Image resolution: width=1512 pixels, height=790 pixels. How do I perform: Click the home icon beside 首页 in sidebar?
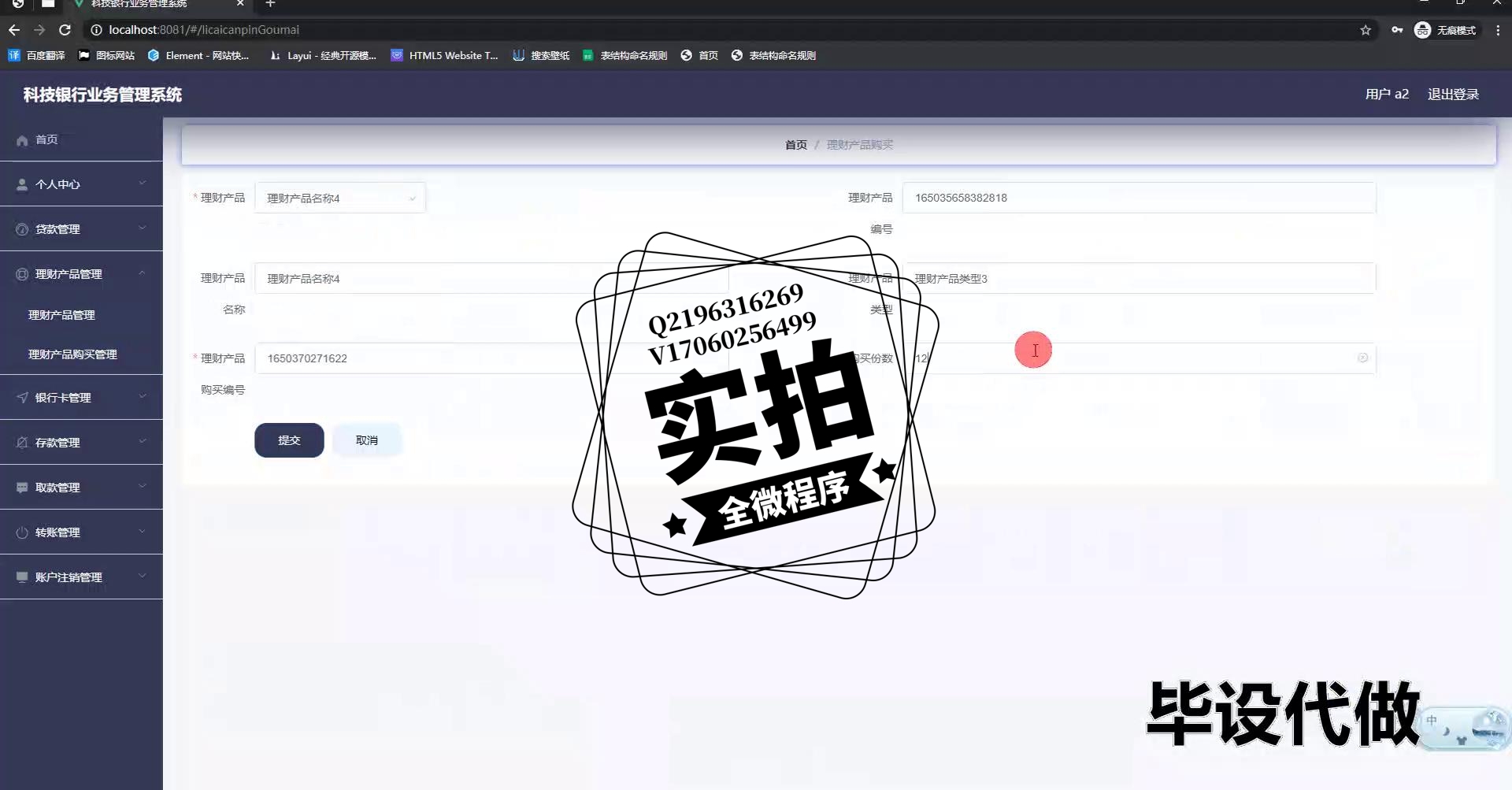22,140
